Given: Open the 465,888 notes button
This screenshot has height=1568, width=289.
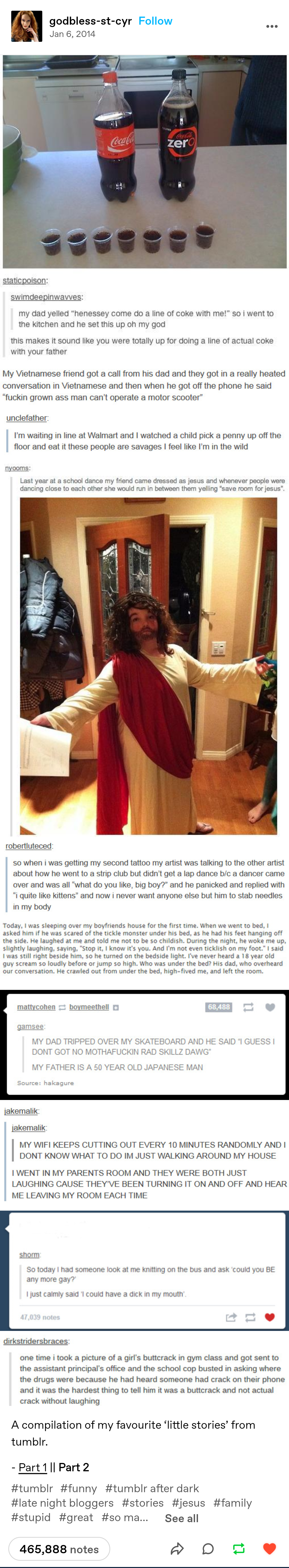Looking at the screenshot, I should (59, 1548).
